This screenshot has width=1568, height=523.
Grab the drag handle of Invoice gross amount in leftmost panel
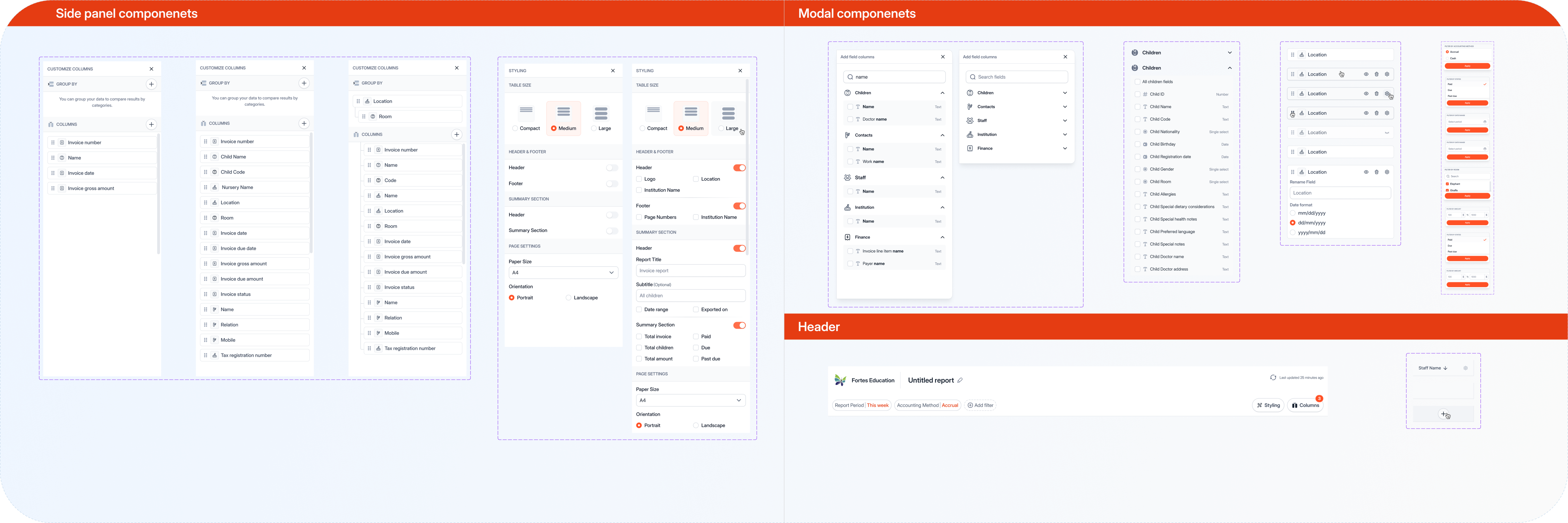[53, 188]
